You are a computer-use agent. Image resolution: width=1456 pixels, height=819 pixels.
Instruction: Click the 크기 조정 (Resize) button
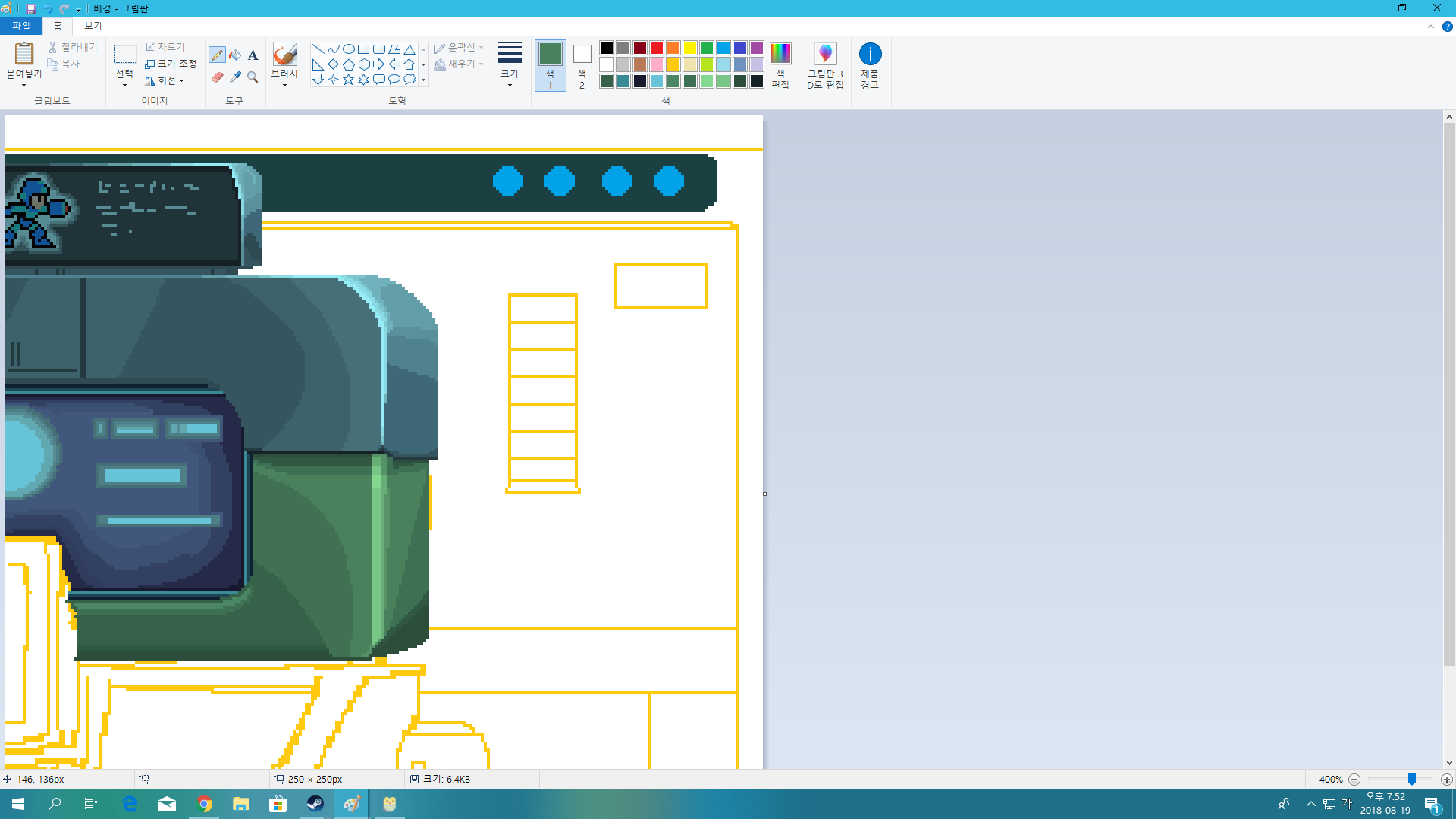(x=171, y=64)
